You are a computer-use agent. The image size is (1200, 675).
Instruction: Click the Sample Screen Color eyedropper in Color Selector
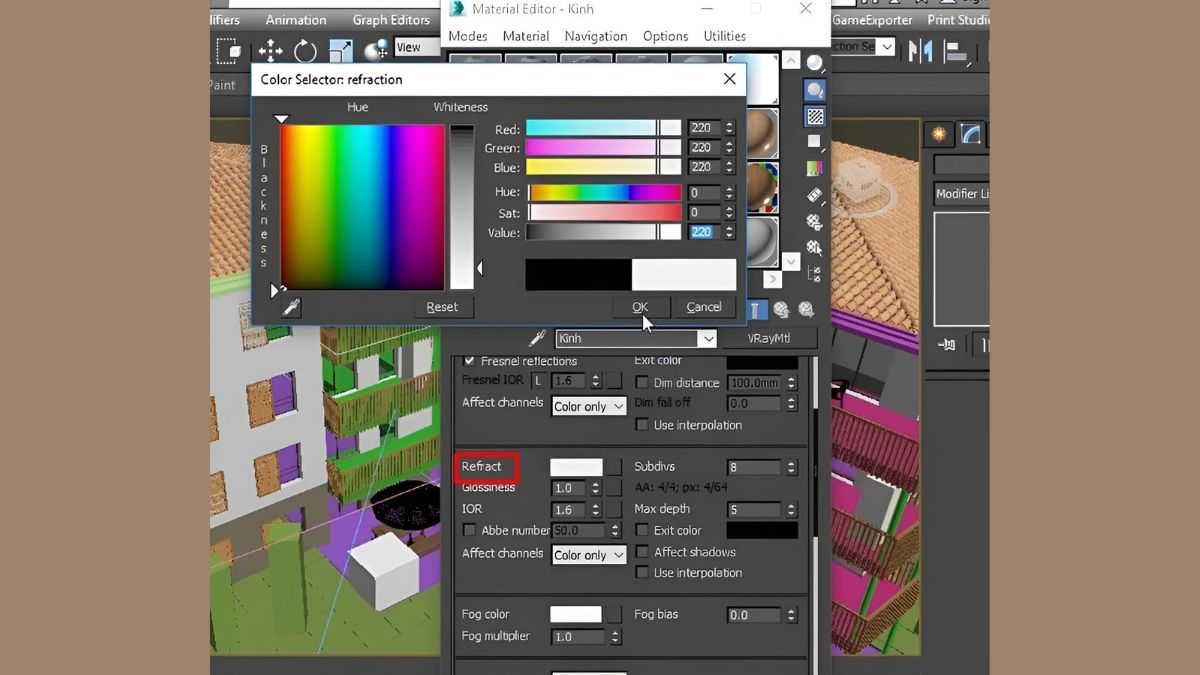tap(290, 309)
